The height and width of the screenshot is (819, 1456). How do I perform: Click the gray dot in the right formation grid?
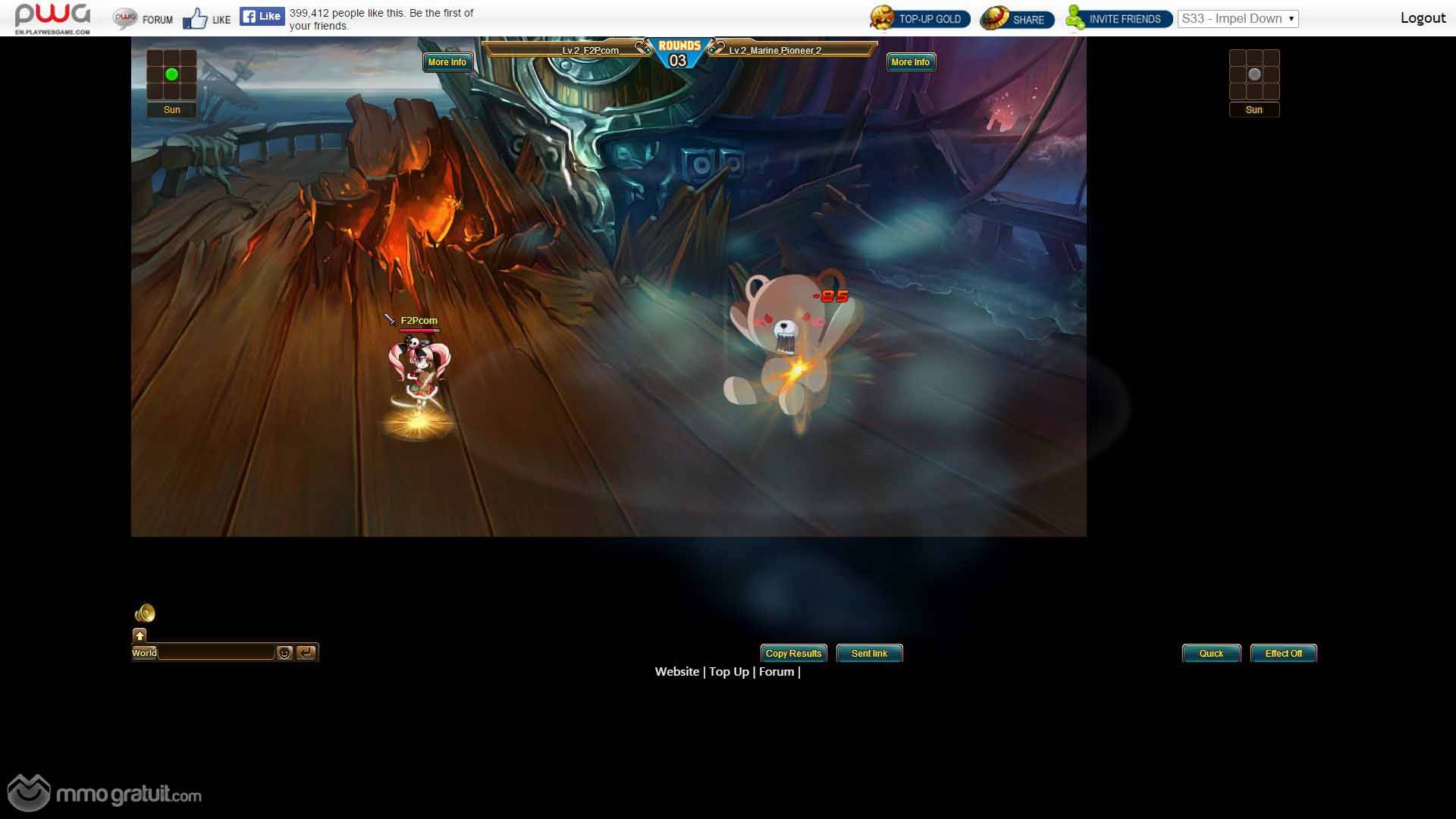[x=1254, y=74]
